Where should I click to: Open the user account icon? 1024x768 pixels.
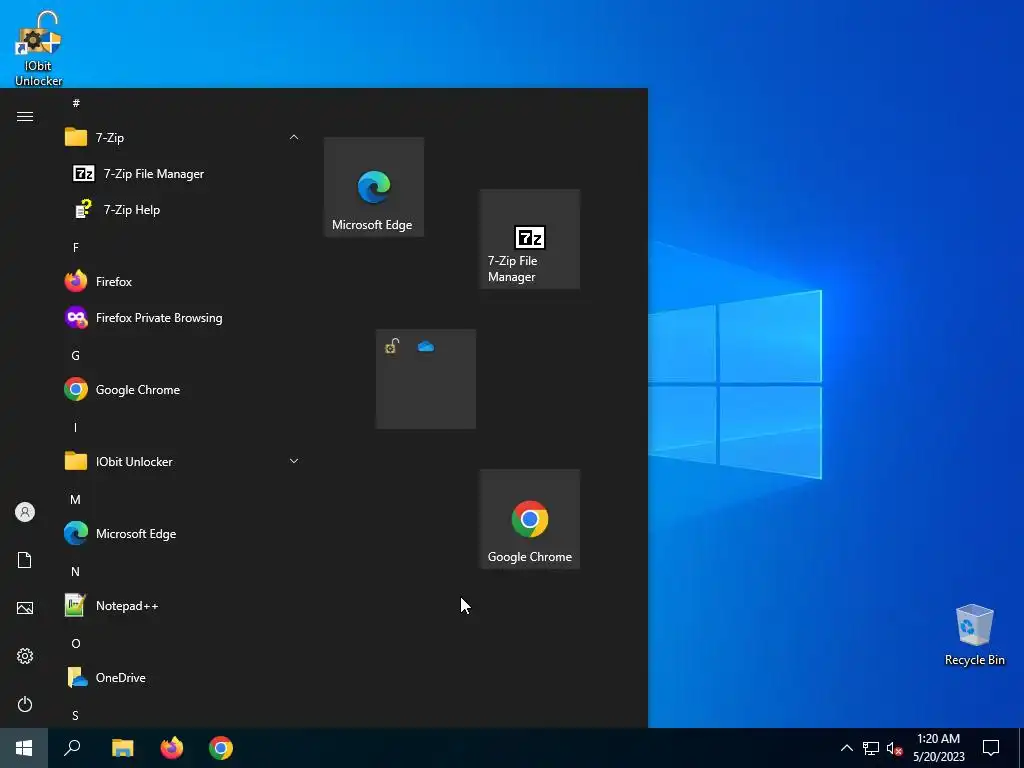tap(25, 512)
